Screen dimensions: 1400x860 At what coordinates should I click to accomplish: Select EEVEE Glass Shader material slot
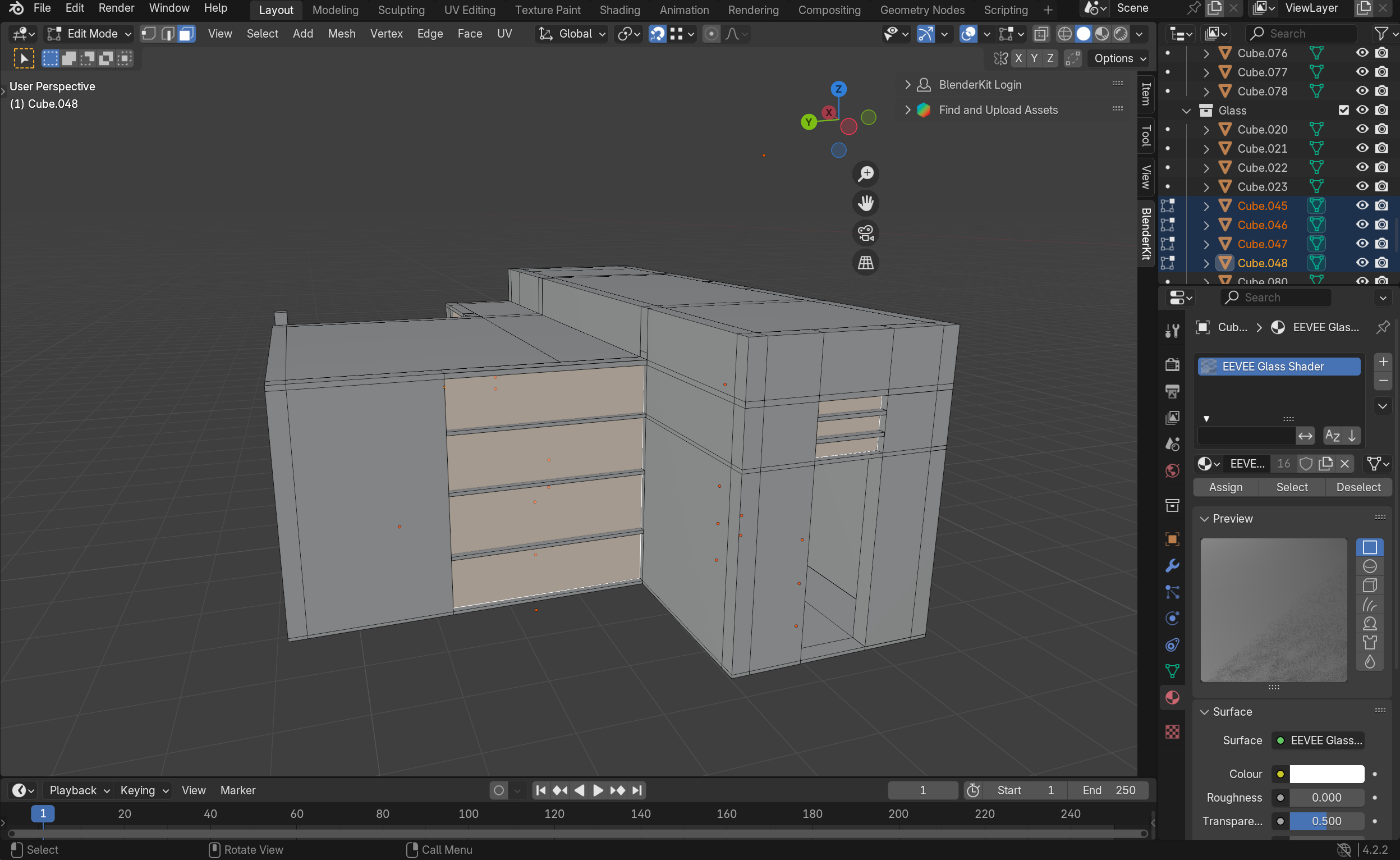point(1279,367)
